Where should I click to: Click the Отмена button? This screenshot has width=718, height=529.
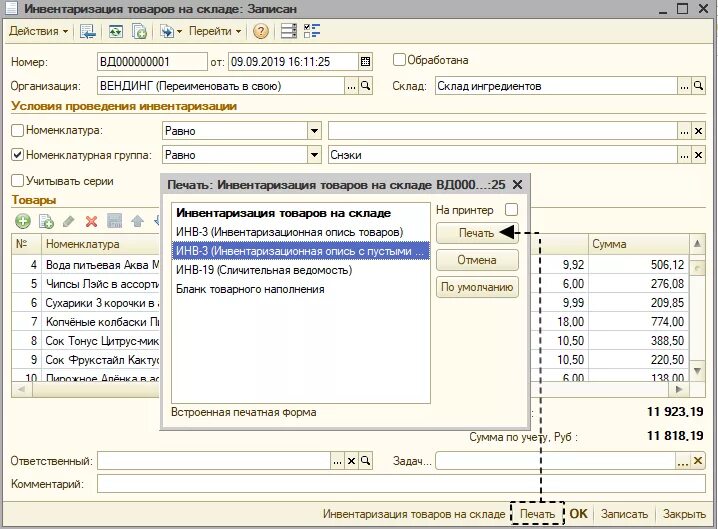pyautogui.click(x=477, y=260)
